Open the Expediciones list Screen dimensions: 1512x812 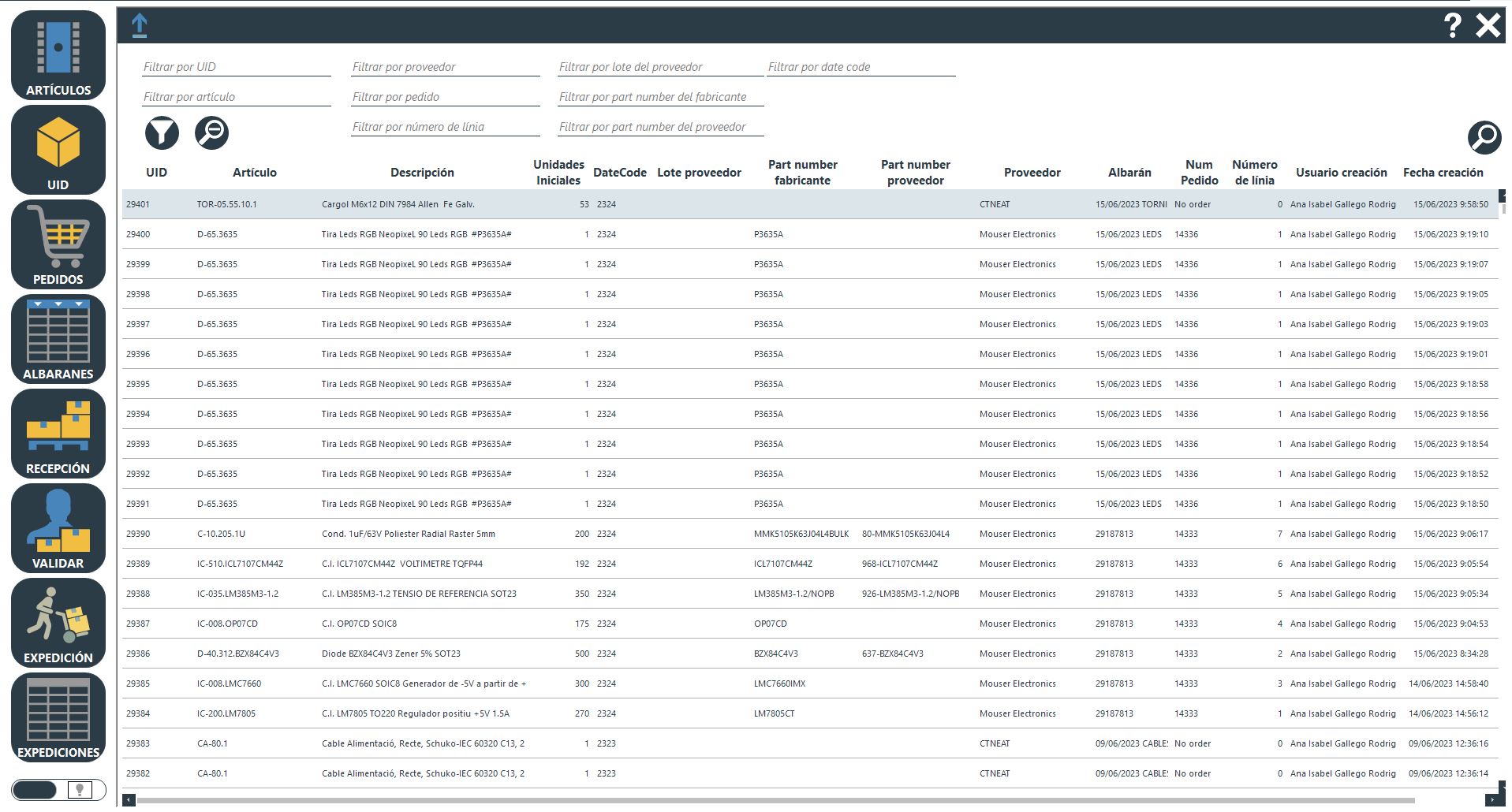click(58, 717)
